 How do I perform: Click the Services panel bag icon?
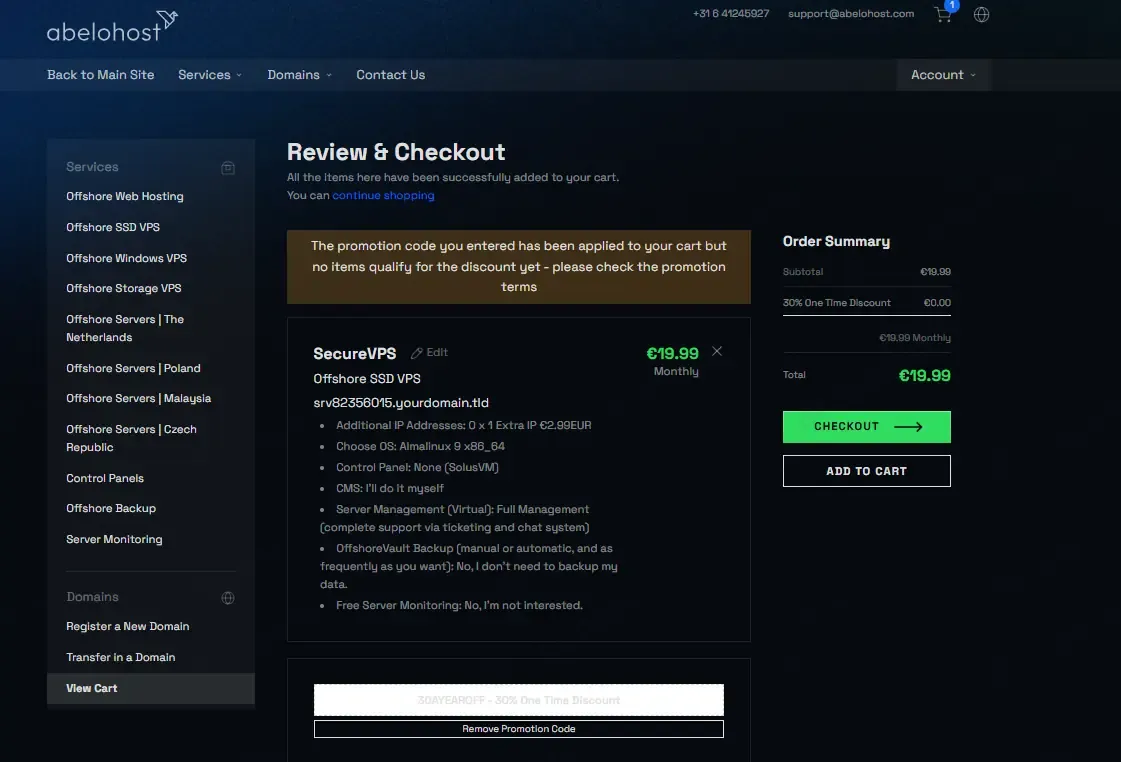(228, 168)
